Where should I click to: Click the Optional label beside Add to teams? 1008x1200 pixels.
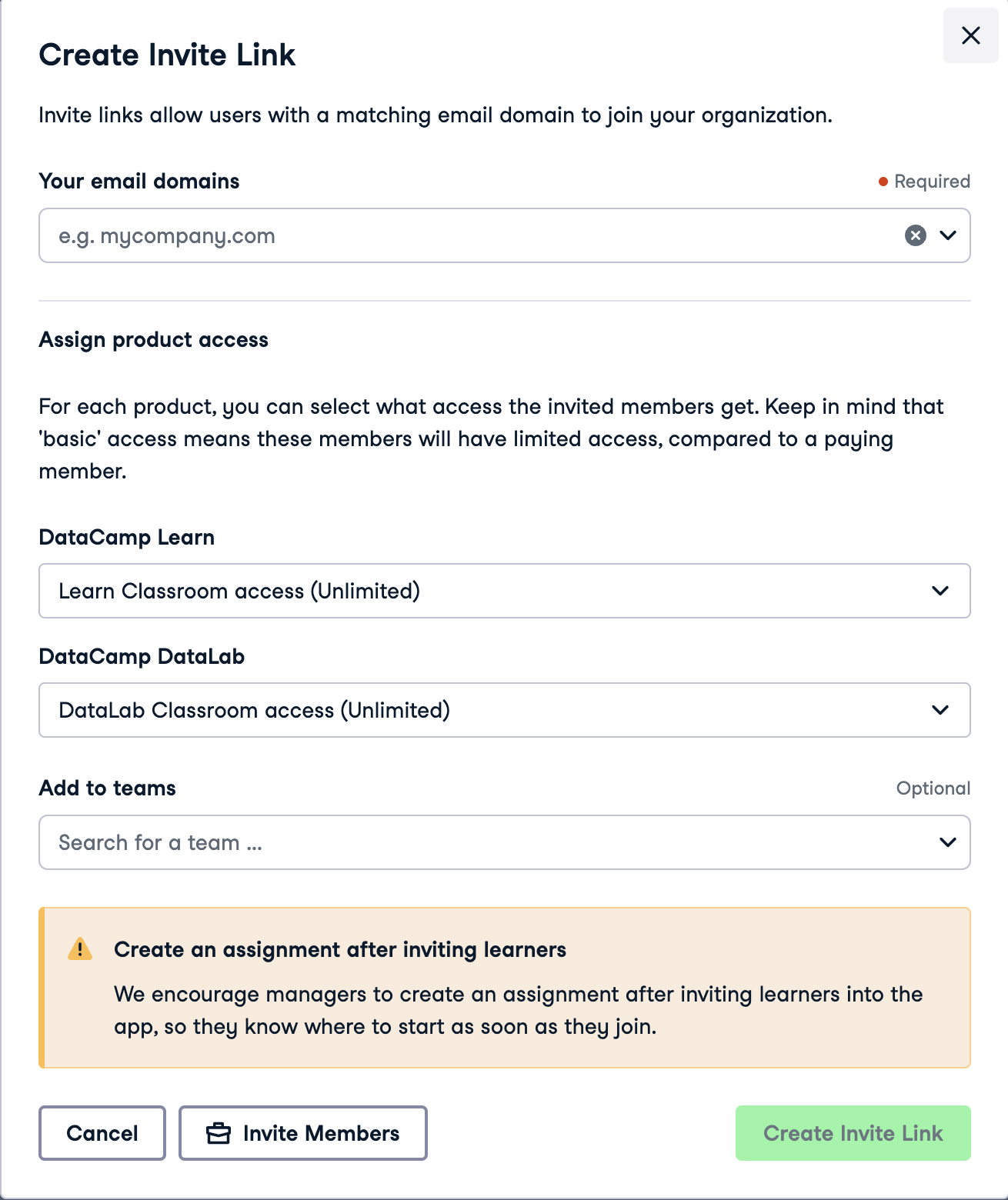(933, 788)
